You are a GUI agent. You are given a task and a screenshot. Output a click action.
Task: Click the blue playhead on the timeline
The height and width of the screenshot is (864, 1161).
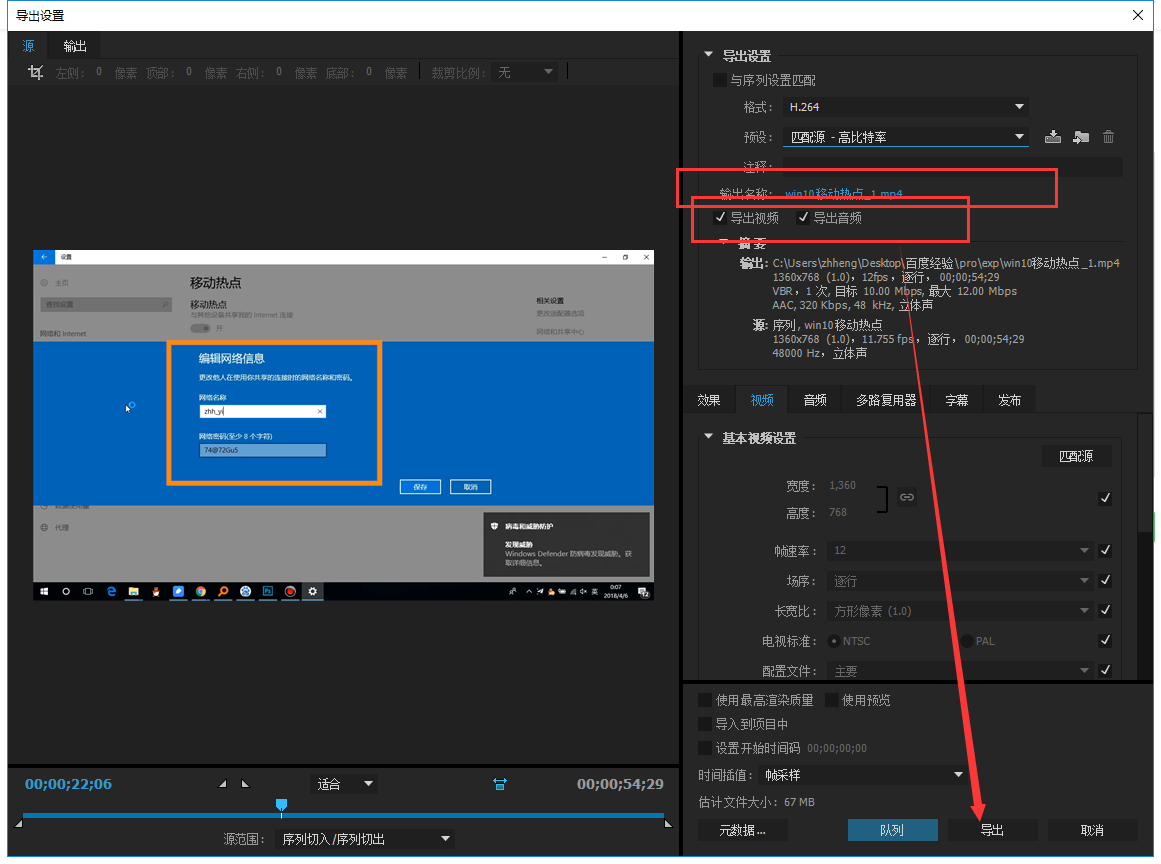[x=281, y=804]
